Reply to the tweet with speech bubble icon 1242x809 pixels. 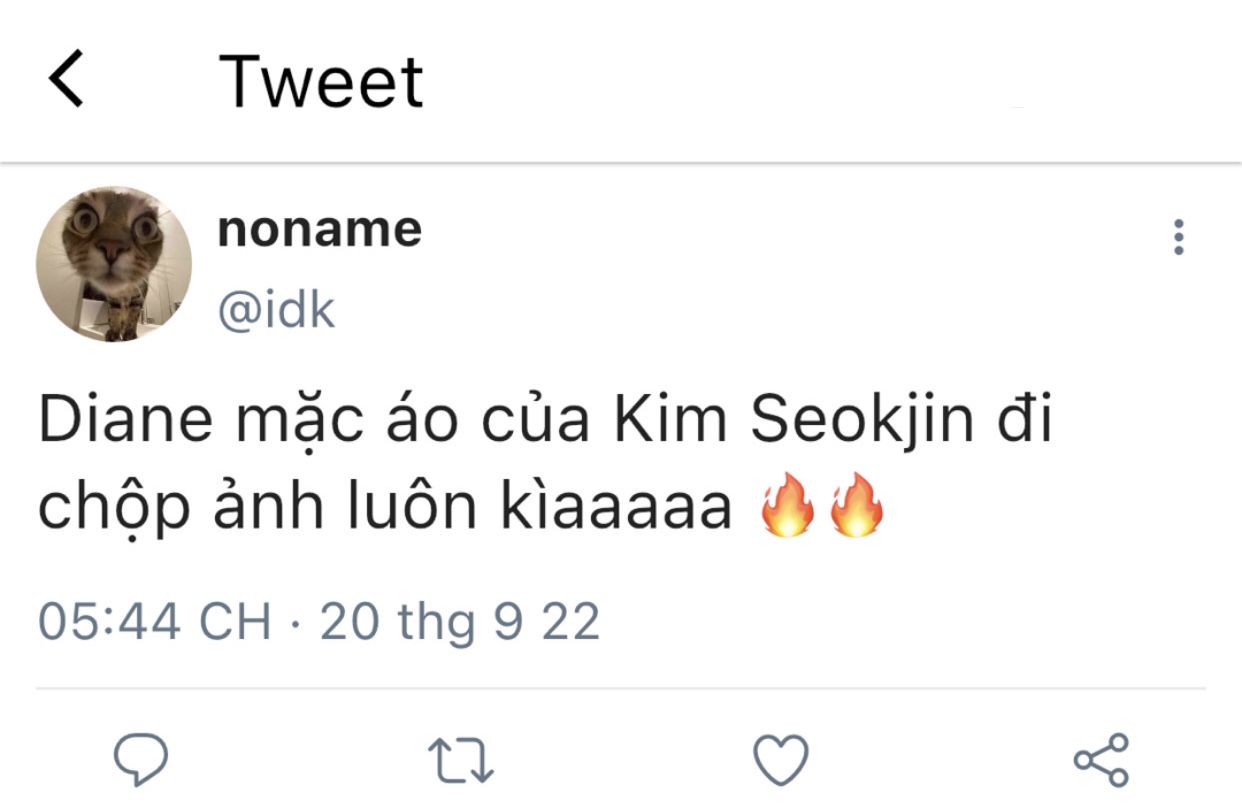click(x=139, y=761)
